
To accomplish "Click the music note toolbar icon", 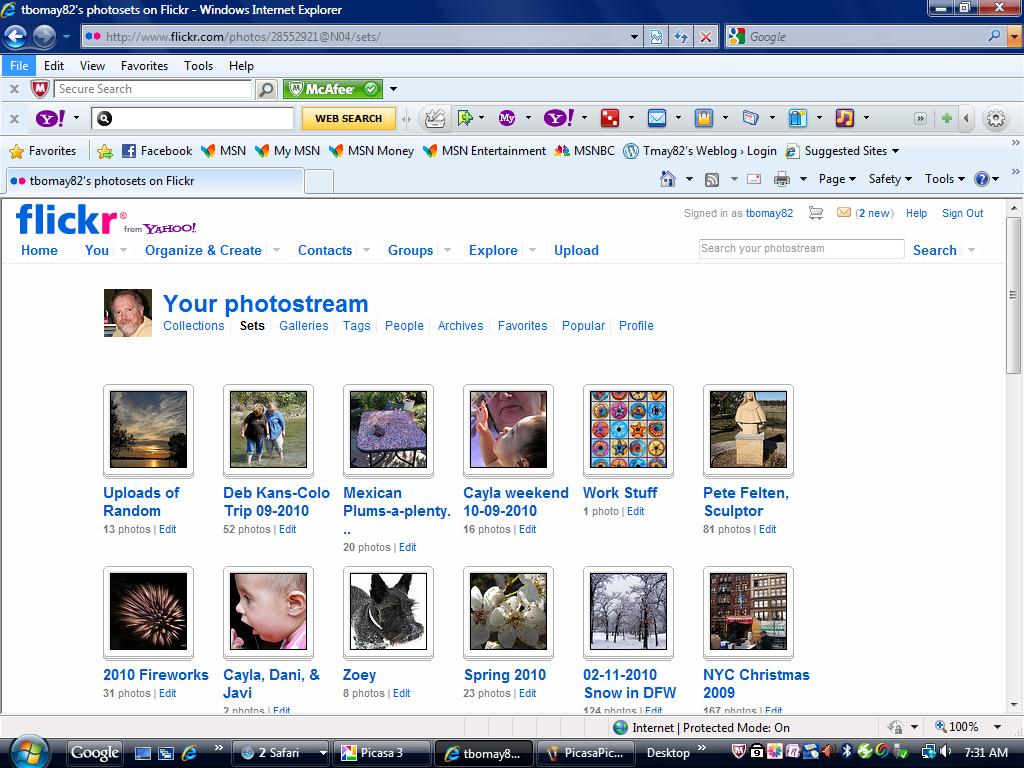I will click(x=844, y=118).
